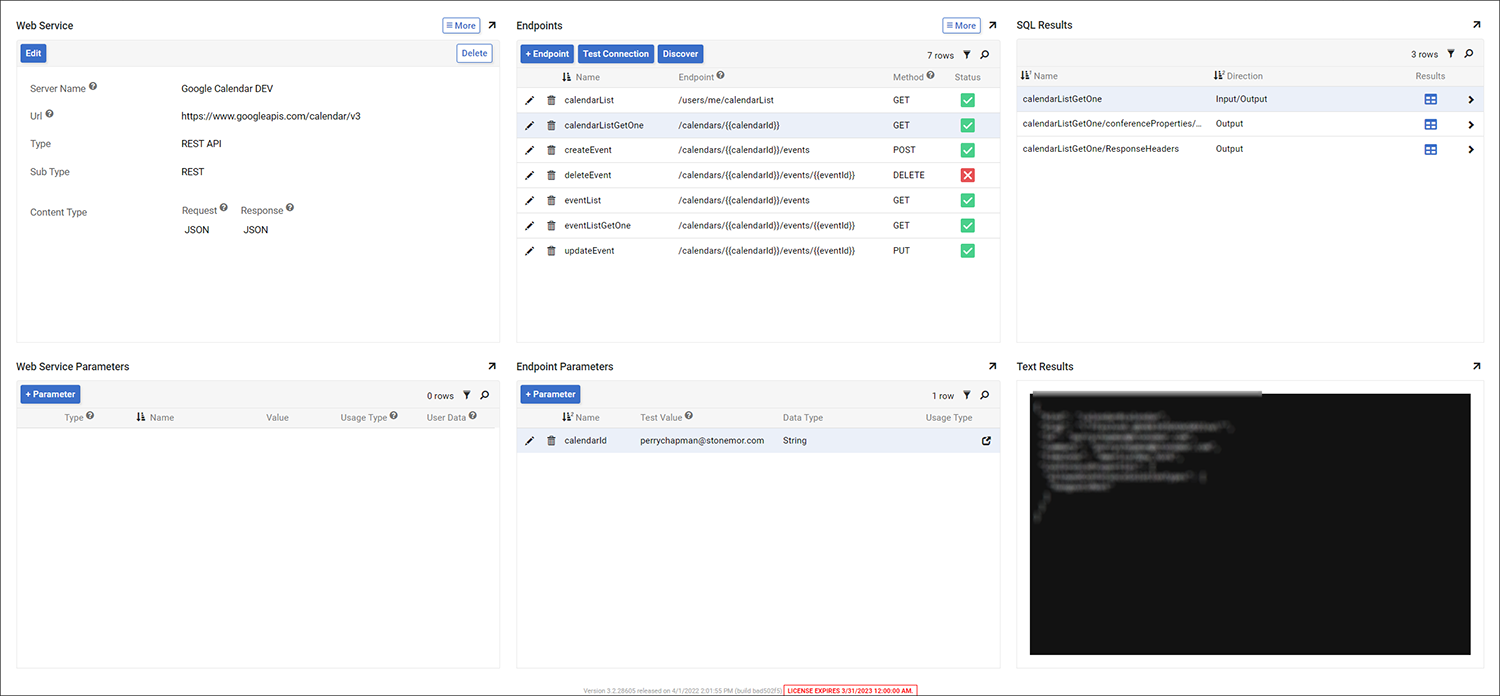
Task: Open results grid for calendarListGetOne
Action: point(1430,99)
